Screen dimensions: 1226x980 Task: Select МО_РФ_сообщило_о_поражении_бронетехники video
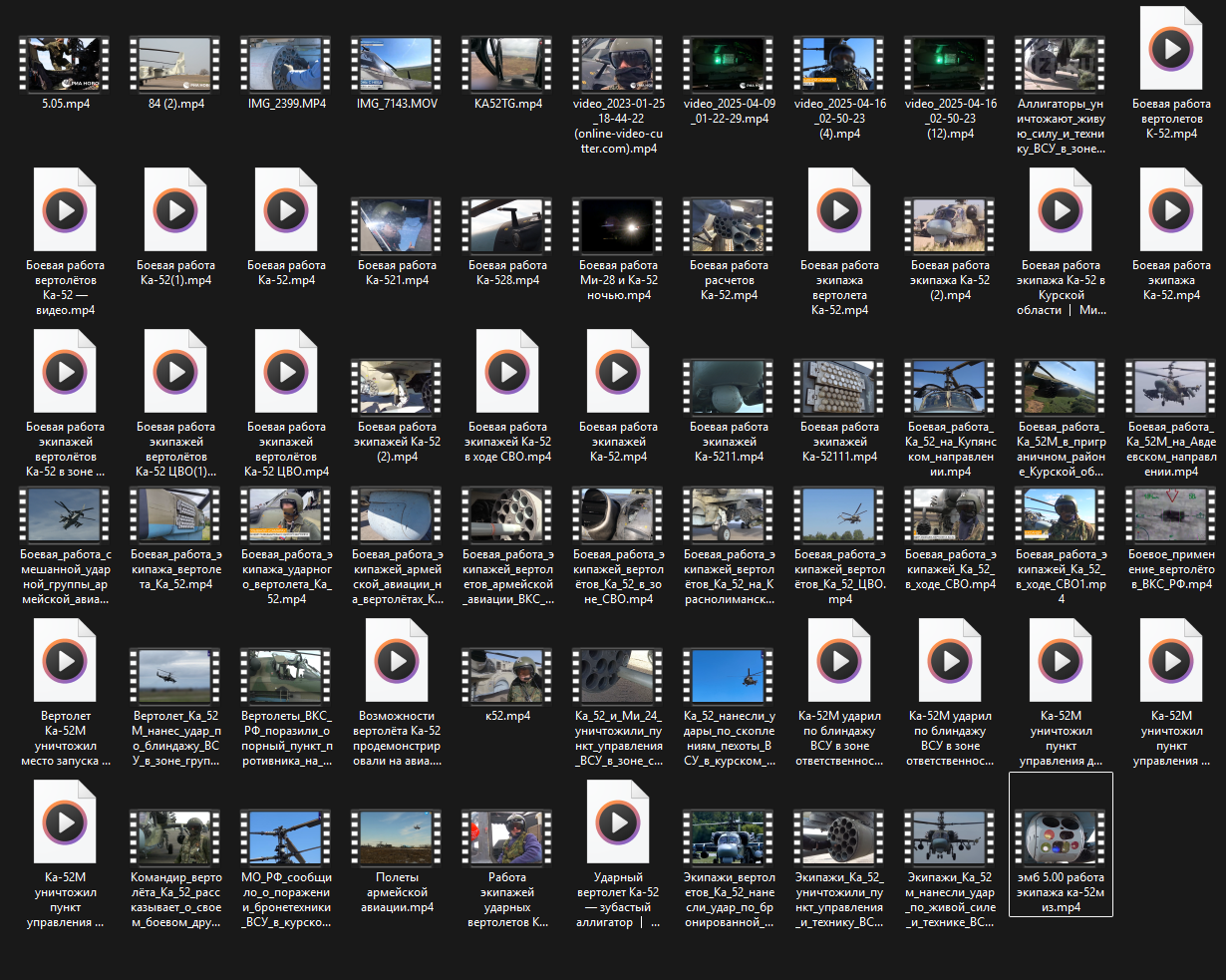286,838
